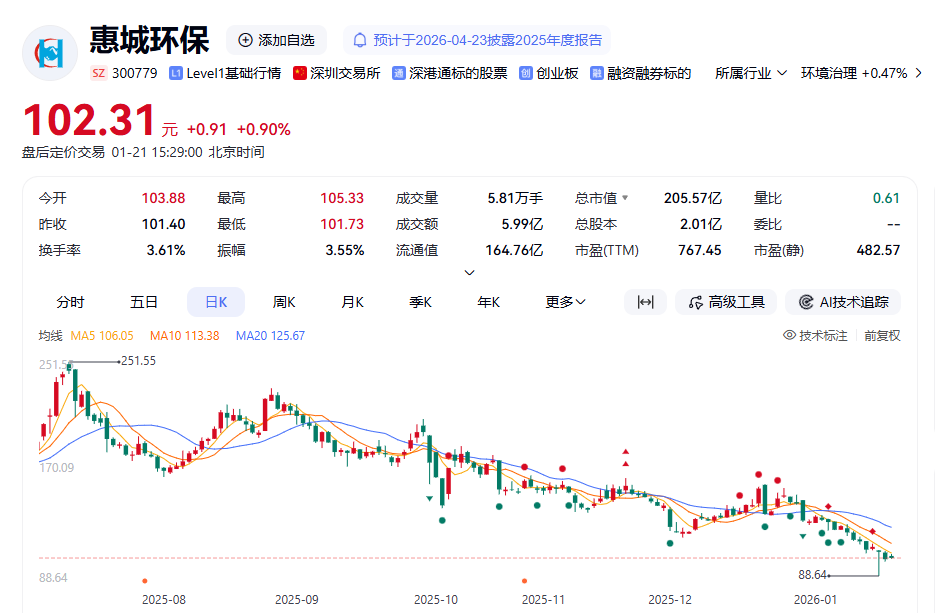This screenshot has height=613, width=935.
Task: Expand the 所属行业 dropdown
Action: tap(751, 73)
